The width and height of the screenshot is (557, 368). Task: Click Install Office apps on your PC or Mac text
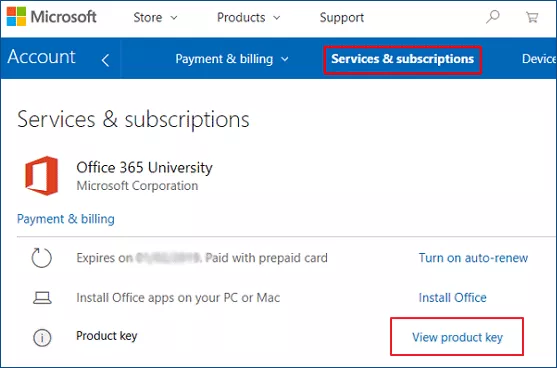pos(178,298)
